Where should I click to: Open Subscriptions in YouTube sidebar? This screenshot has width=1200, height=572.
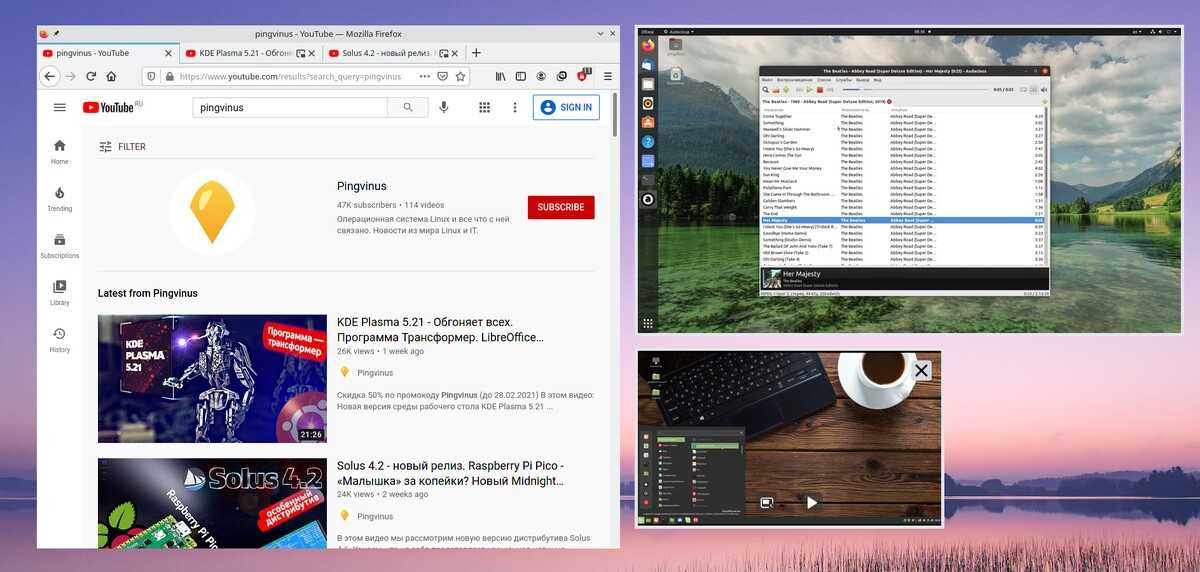[x=60, y=246]
